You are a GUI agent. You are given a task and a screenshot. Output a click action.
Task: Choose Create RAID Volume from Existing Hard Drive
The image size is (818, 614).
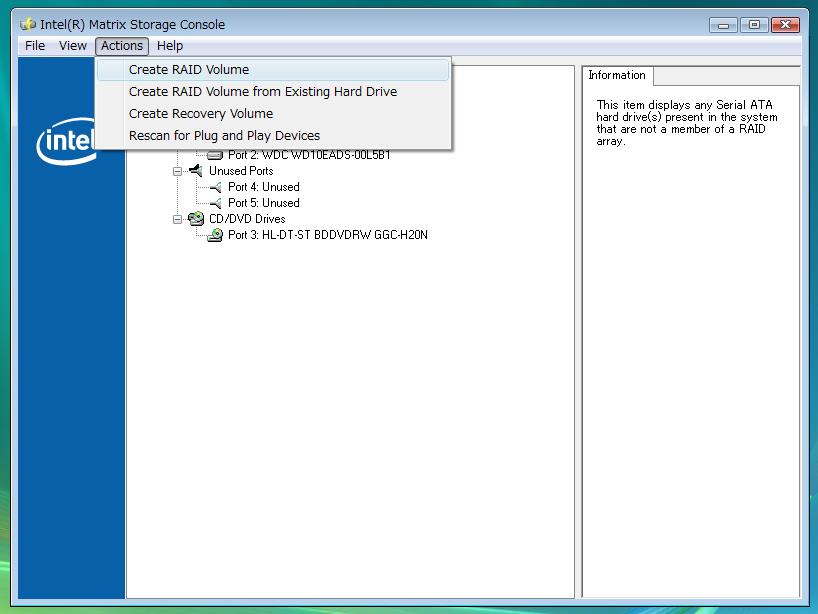click(273, 92)
